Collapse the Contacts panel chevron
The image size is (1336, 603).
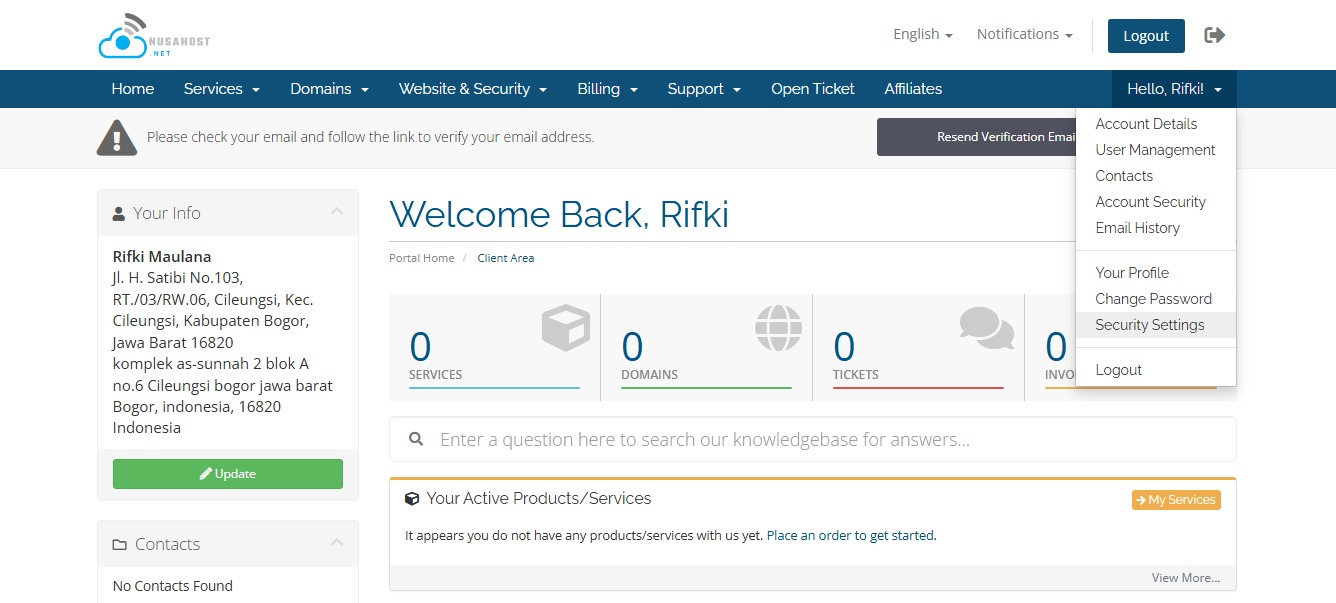[337, 543]
